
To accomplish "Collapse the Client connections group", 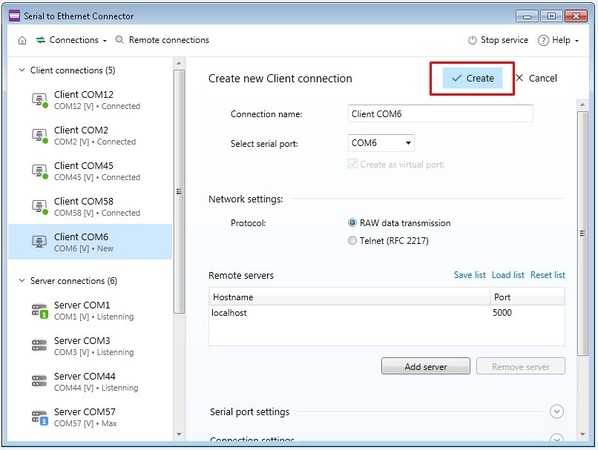I will pyautogui.click(x=22, y=70).
